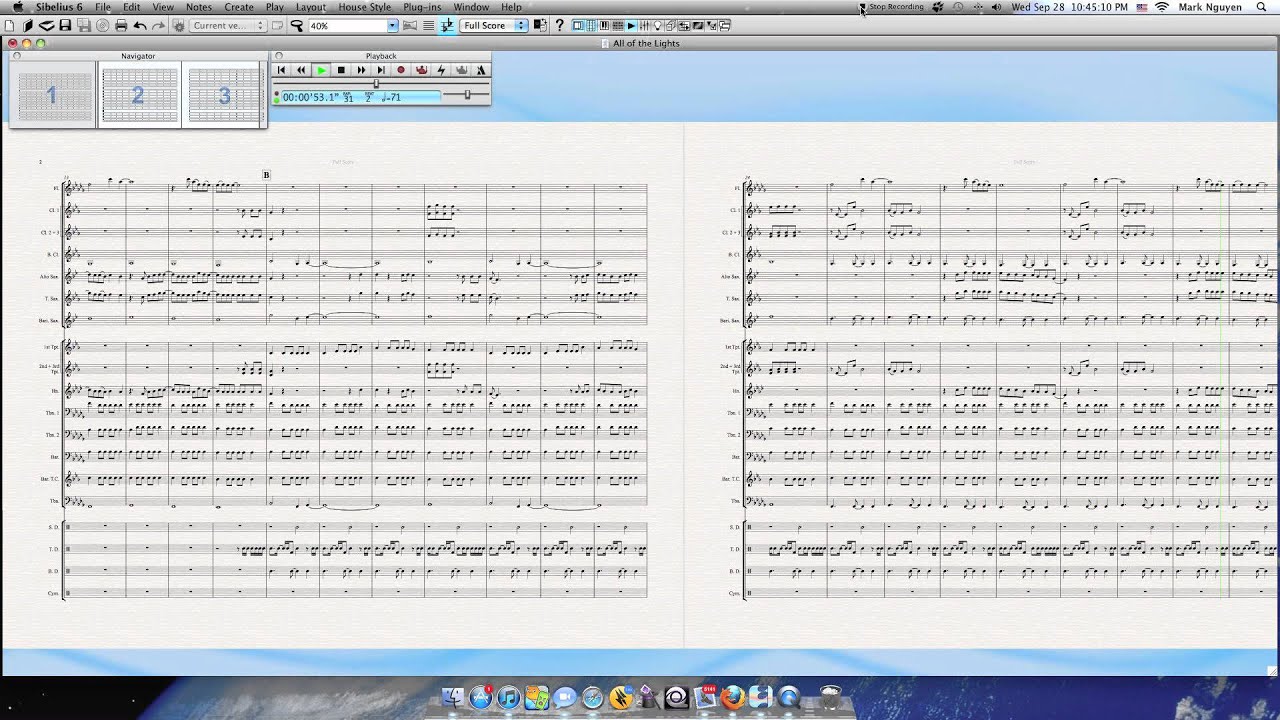Open the Help menu
Viewport: 1280px width, 720px height.
point(511,7)
